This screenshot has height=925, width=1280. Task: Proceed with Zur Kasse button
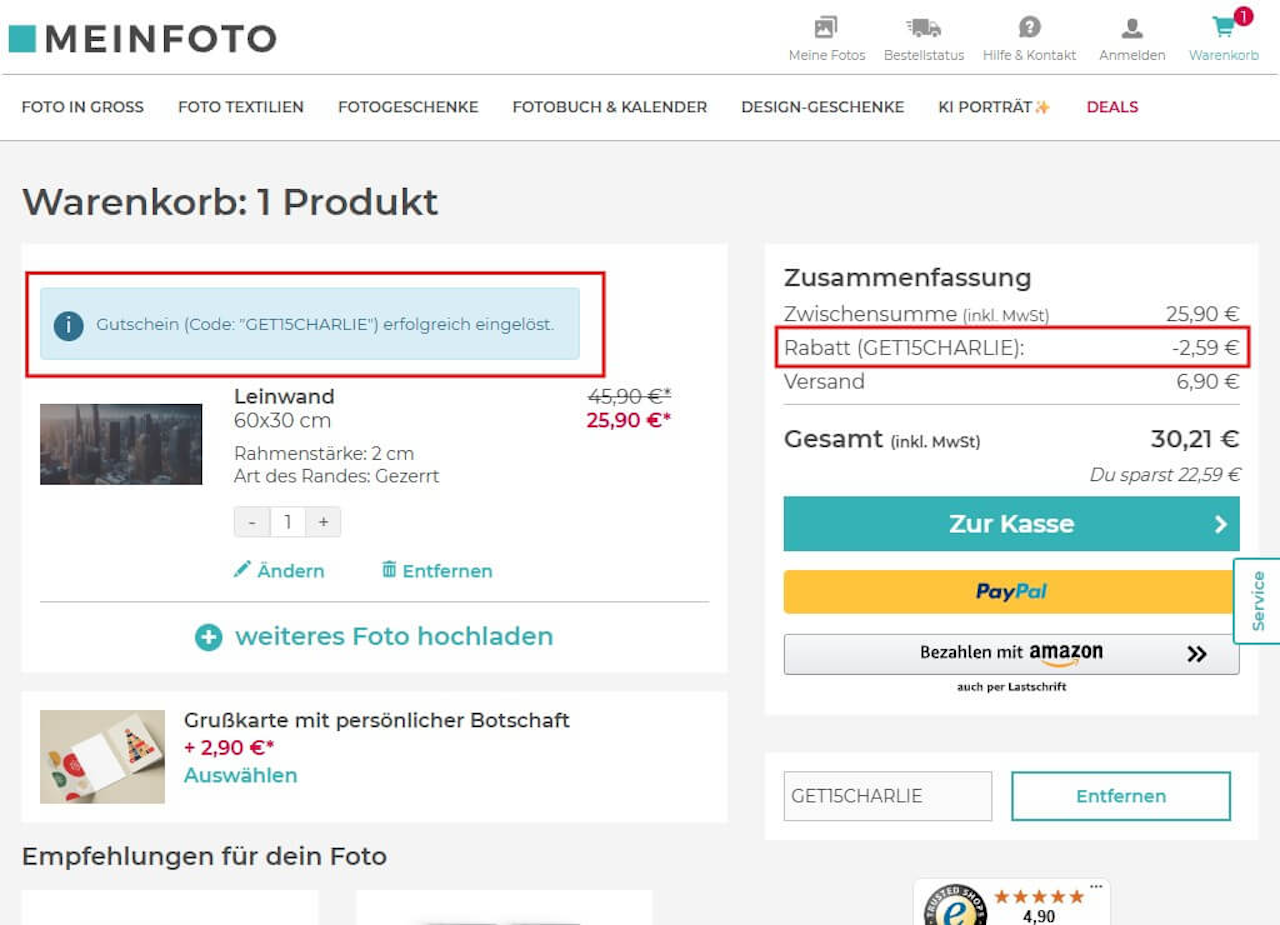click(x=1011, y=524)
